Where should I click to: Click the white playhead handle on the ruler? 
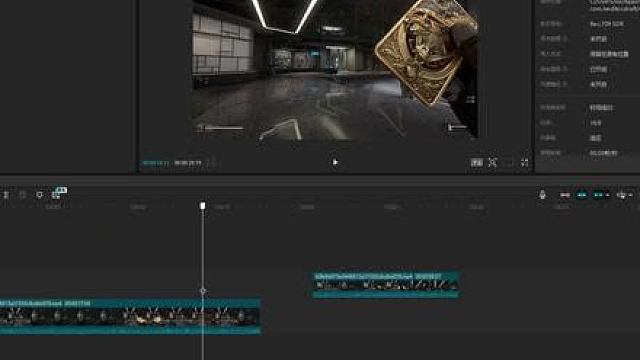click(202, 206)
